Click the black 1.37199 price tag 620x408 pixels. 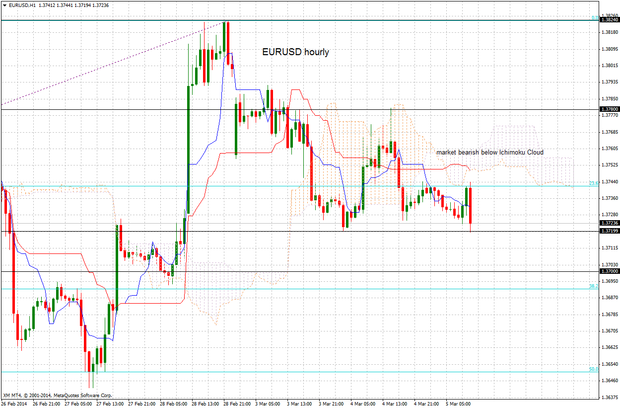click(609, 231)
